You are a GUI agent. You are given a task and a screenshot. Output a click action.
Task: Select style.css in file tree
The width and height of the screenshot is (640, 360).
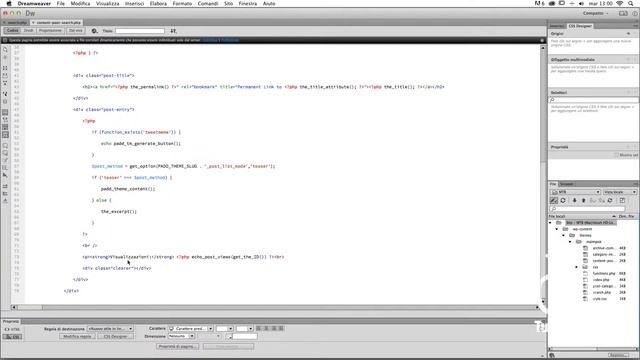click(600, 299)
